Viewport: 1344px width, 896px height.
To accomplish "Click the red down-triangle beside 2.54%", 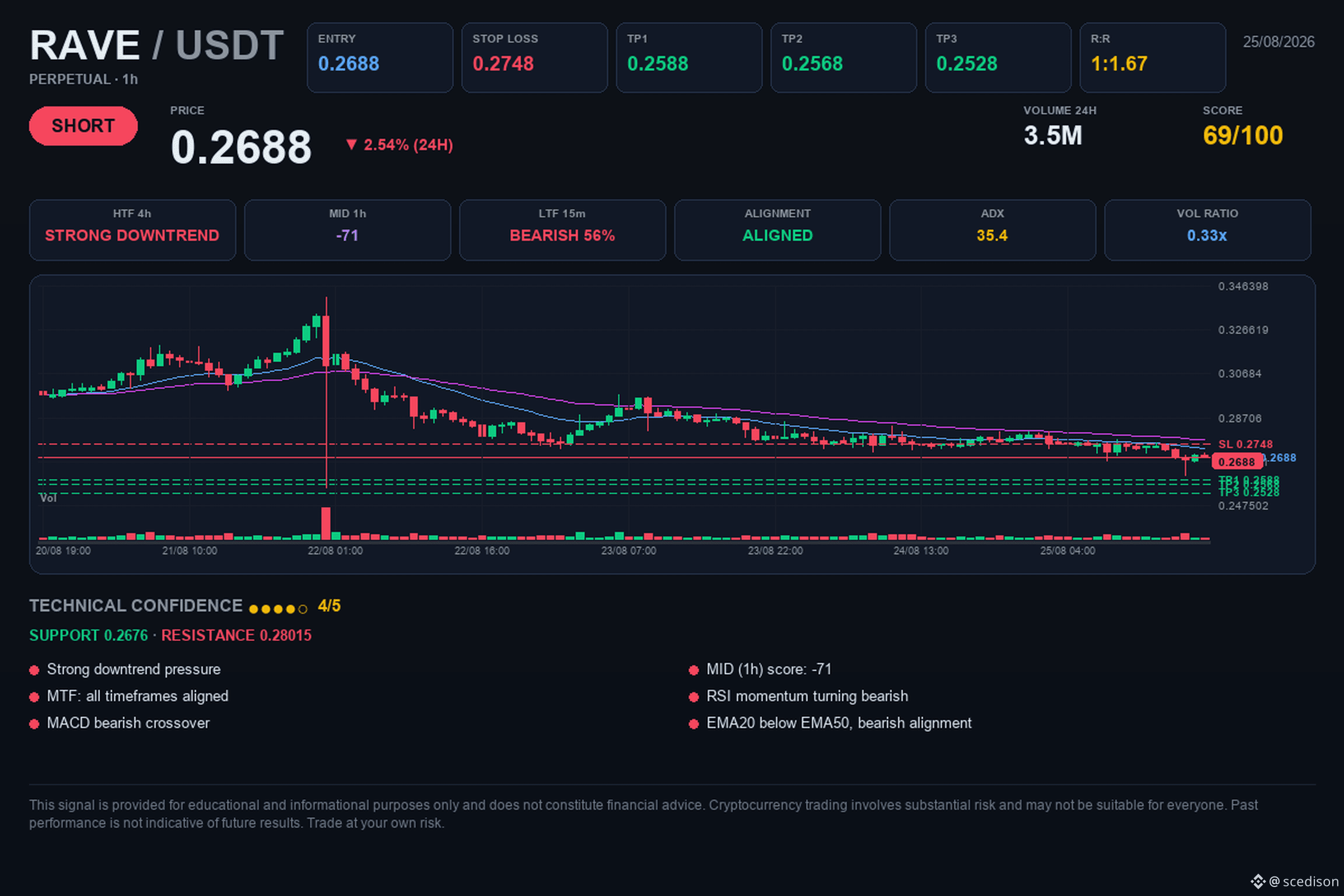I will click(352, 144).
